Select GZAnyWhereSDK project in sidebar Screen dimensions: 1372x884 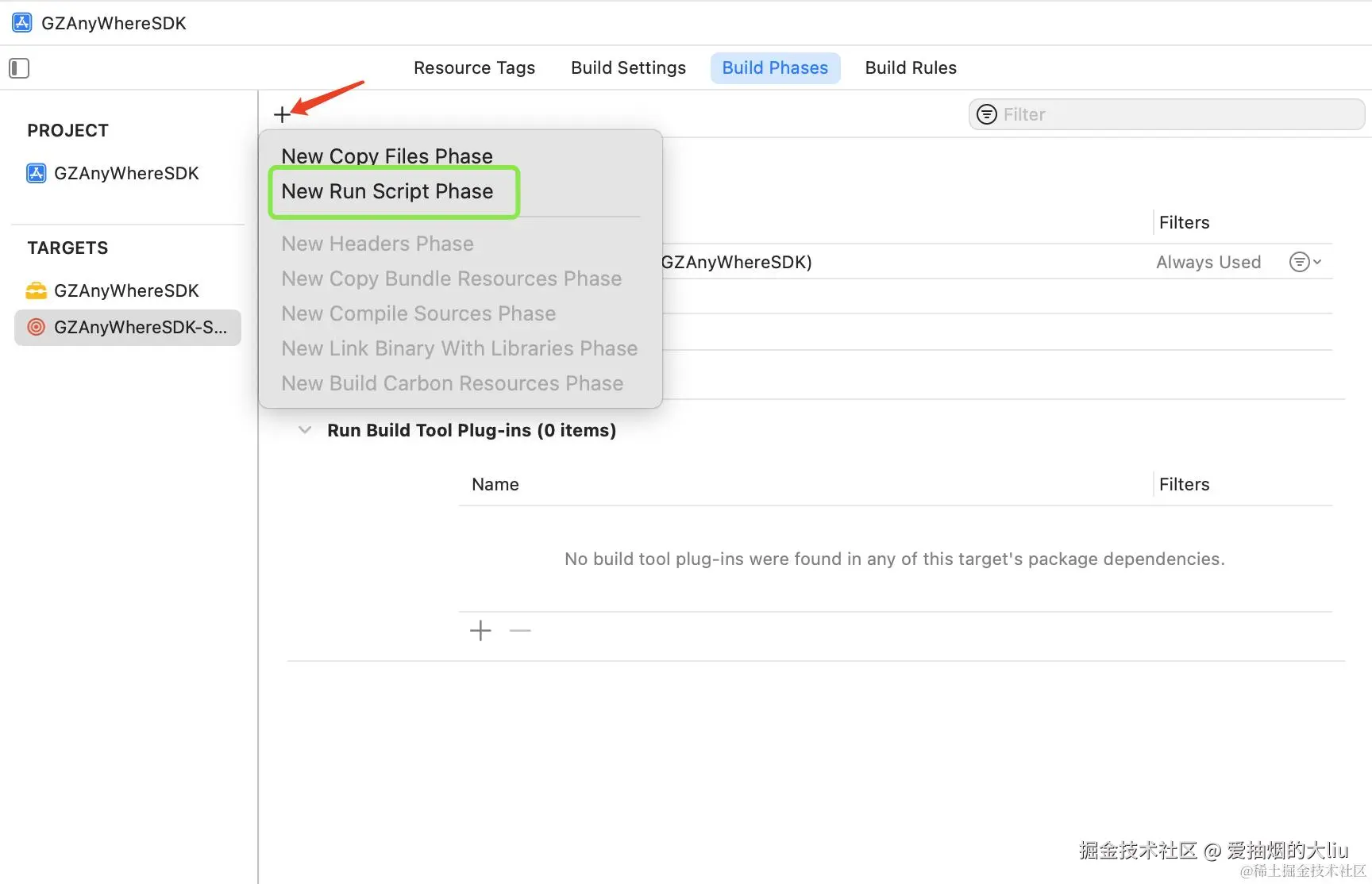tap(126, 173)
